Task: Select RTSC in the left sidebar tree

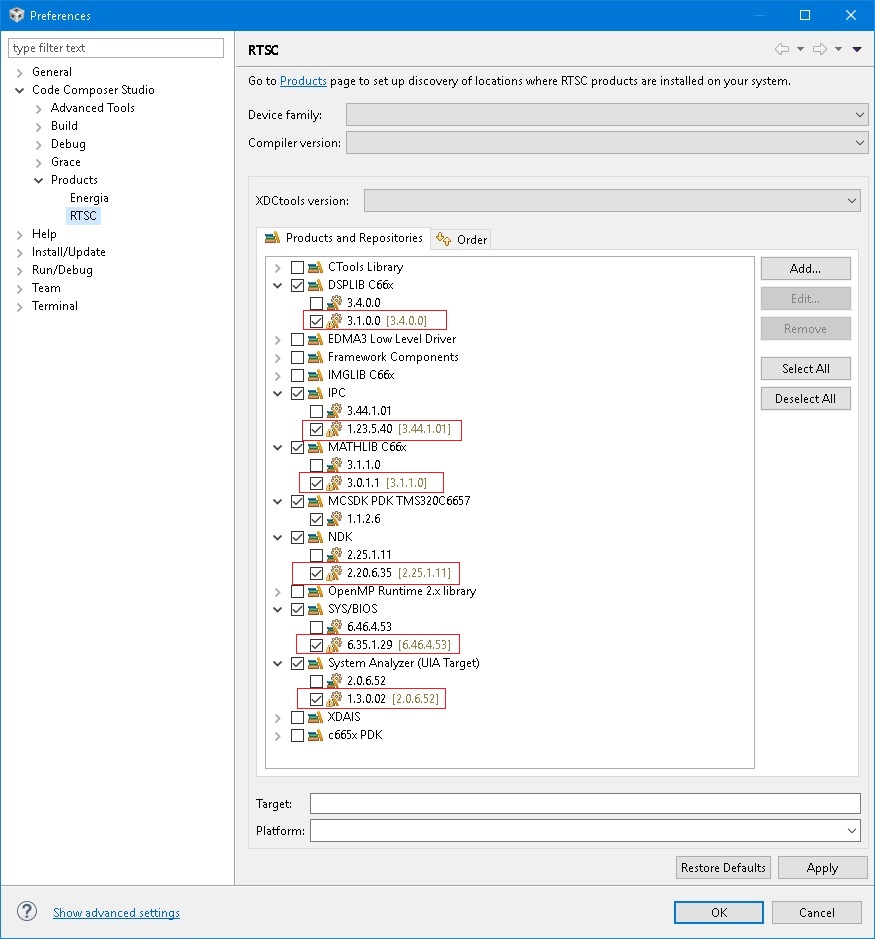Action: tap(83, 215)
